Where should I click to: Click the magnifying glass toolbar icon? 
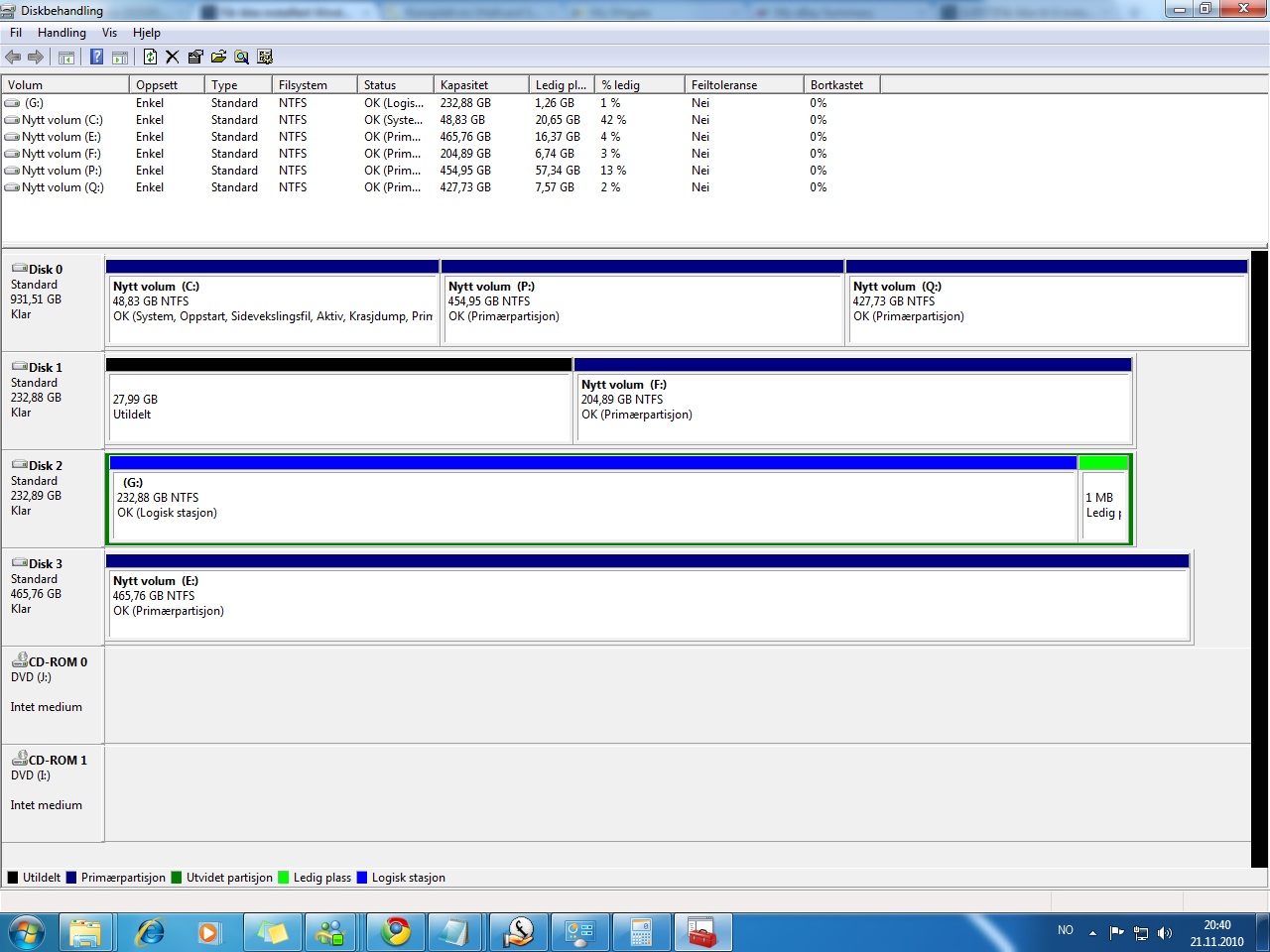coord(241,58)
